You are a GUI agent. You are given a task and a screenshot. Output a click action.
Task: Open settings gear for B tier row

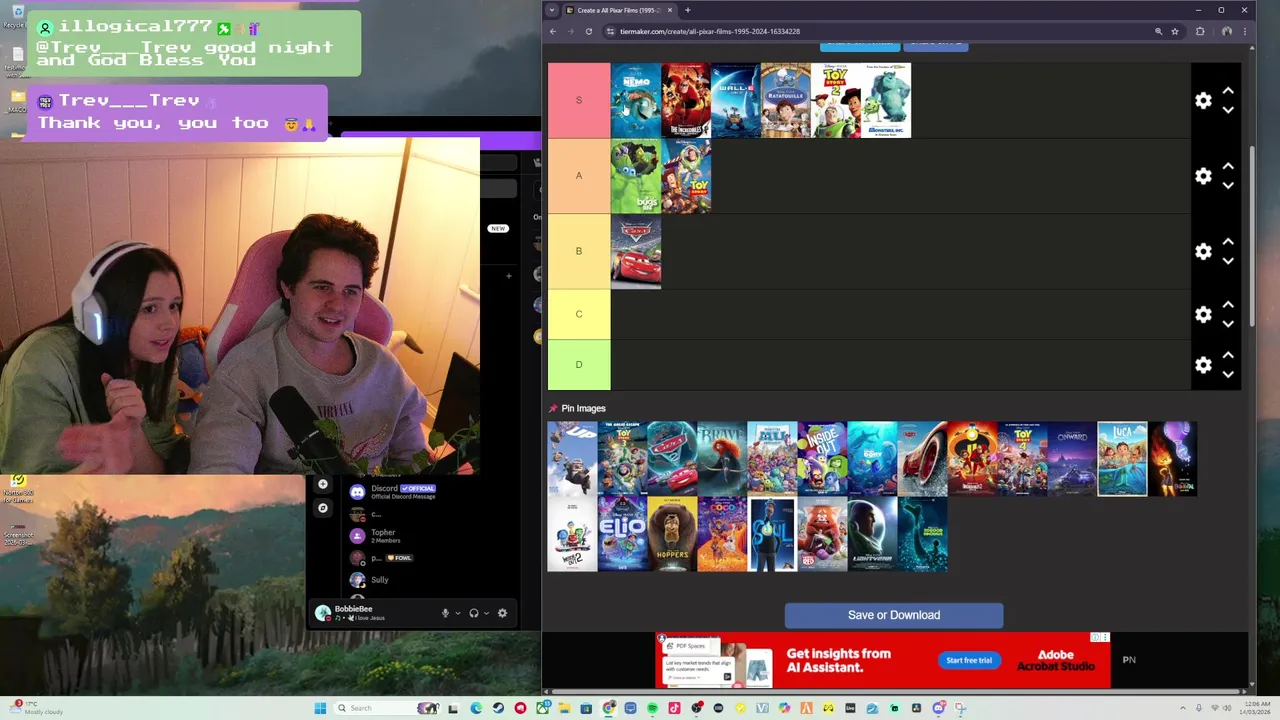tap(1203, 251)
